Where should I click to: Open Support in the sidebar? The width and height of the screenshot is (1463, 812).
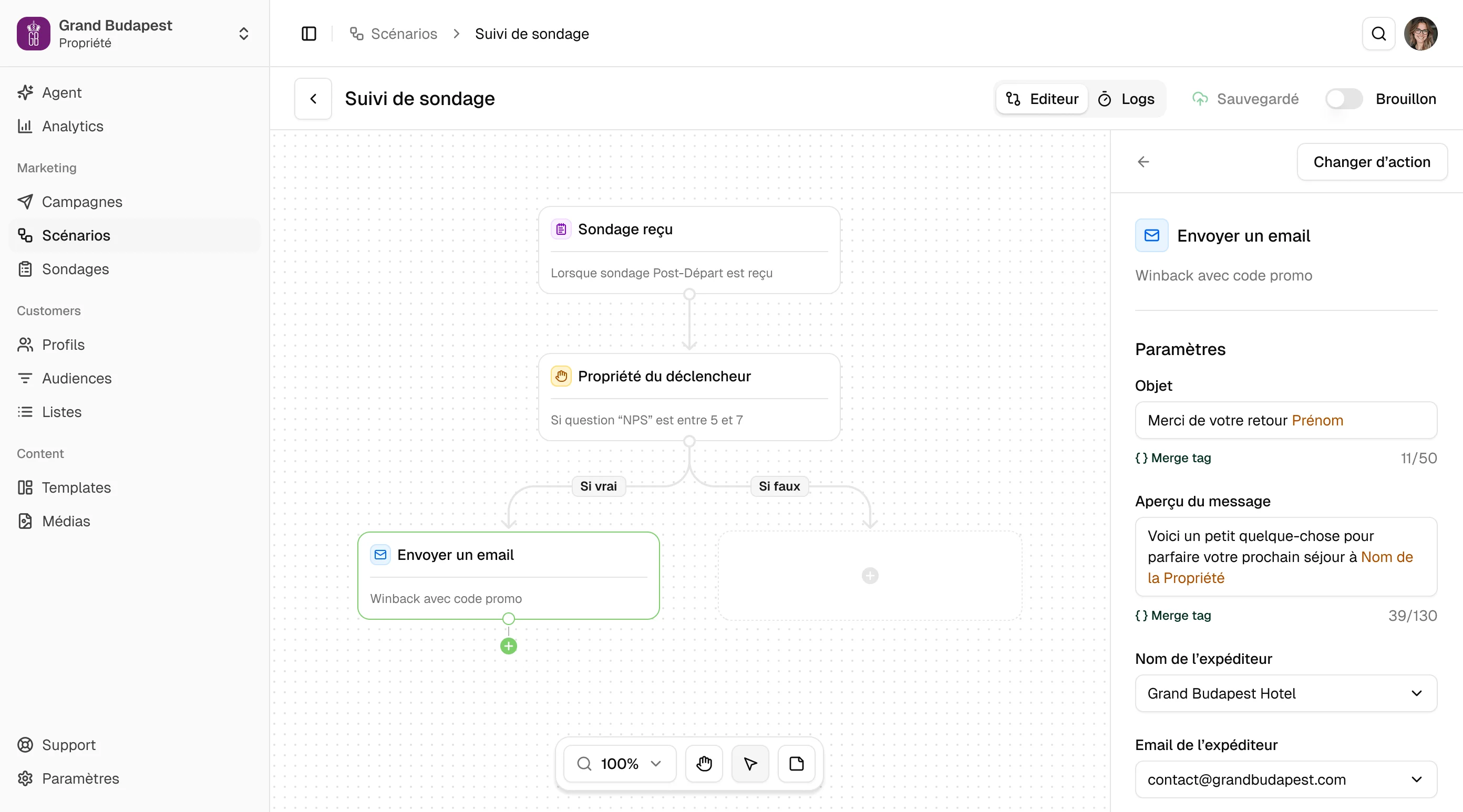click(x=134, y=744)
